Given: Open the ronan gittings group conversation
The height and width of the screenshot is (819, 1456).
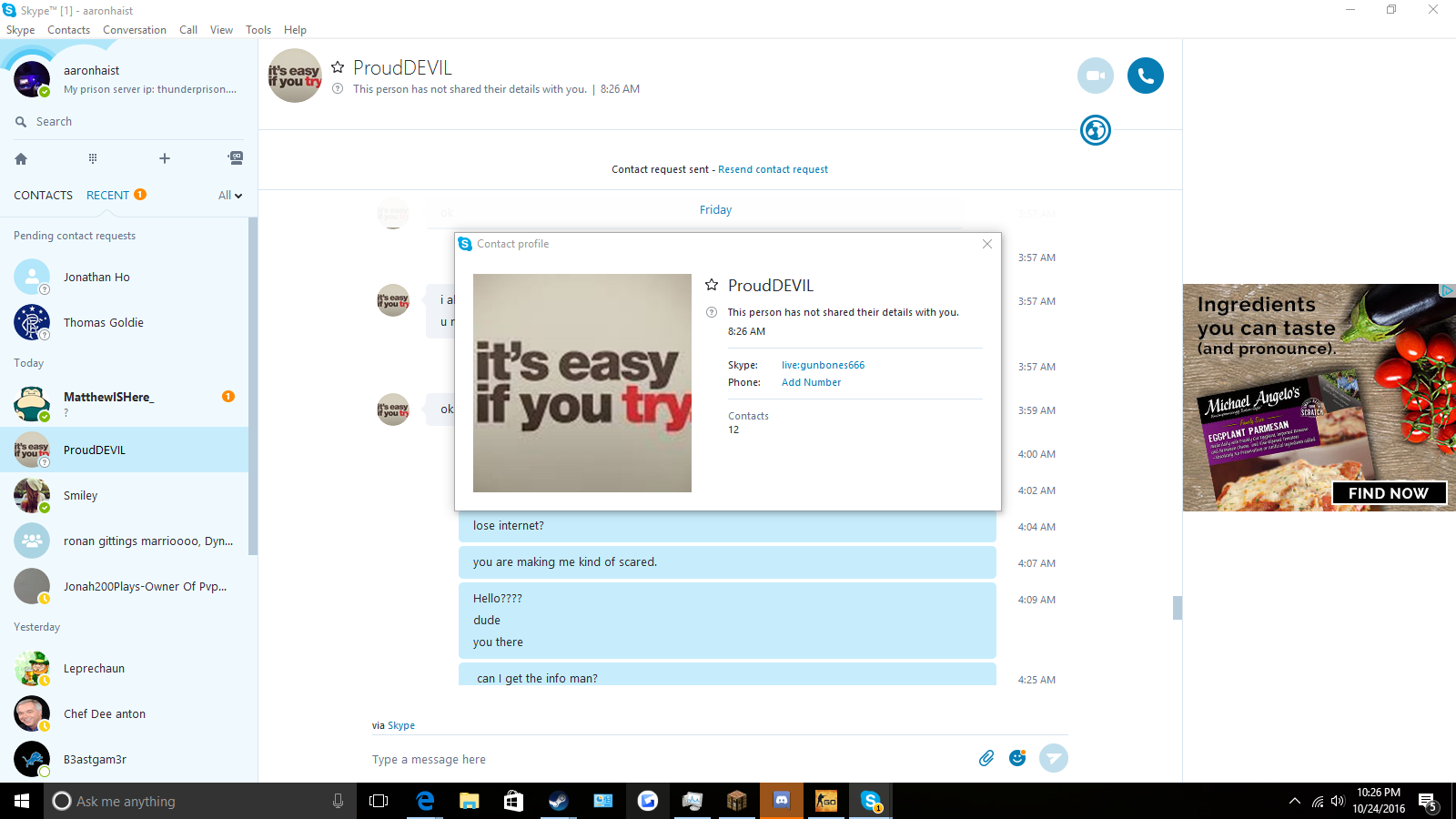Looking at the screenshot, I should (x=125, y=541).
